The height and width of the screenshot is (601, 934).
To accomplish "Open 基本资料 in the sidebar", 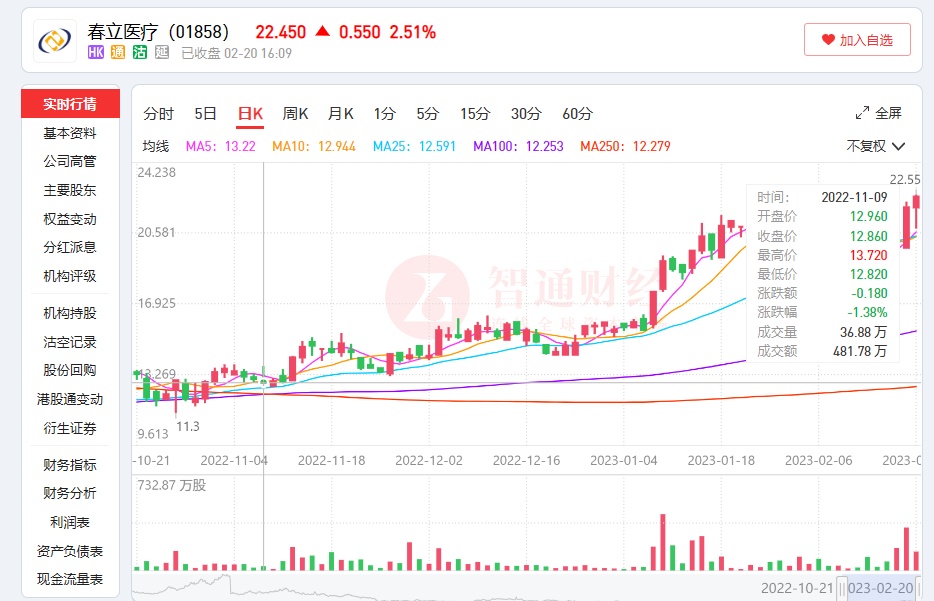I will tap(70, 133).
